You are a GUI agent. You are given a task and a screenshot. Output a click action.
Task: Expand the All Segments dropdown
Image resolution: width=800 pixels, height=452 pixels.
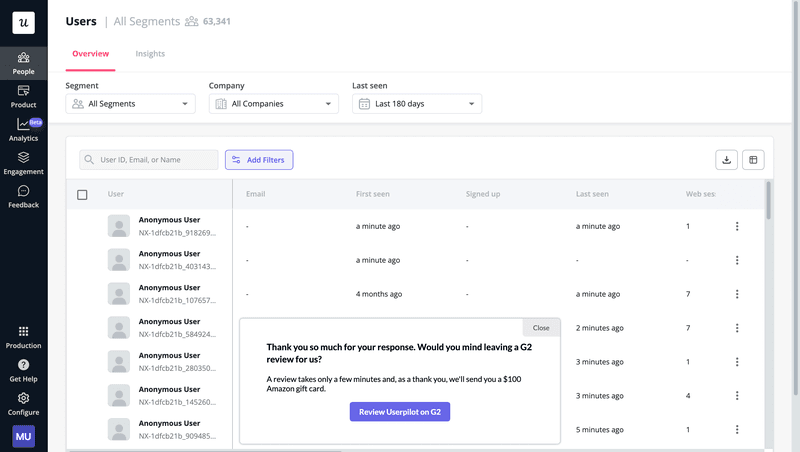[130, 103]
